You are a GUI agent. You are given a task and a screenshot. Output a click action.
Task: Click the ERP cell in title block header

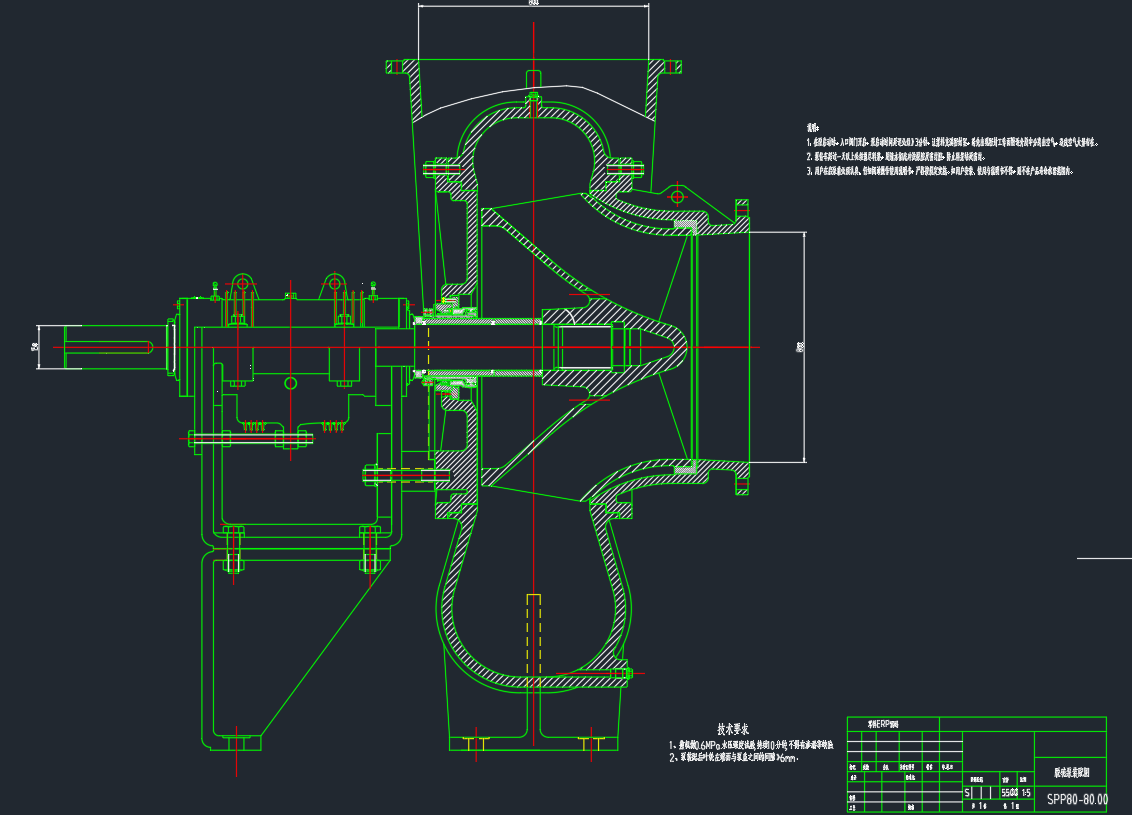884,723
